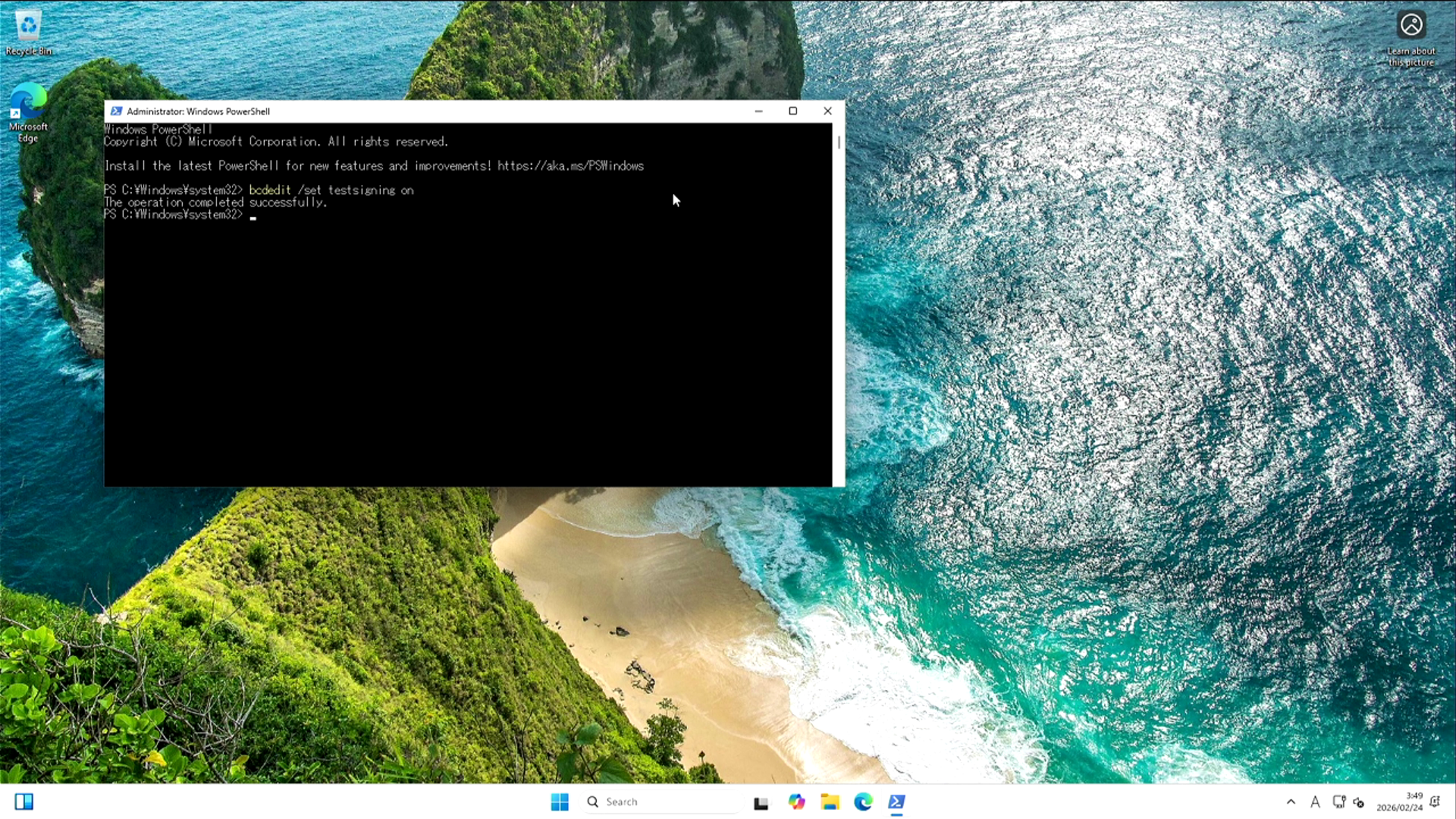Launch Copilot from the taskbar
The height and width of the screenshot is (819, 1456).
coord(796,802)
